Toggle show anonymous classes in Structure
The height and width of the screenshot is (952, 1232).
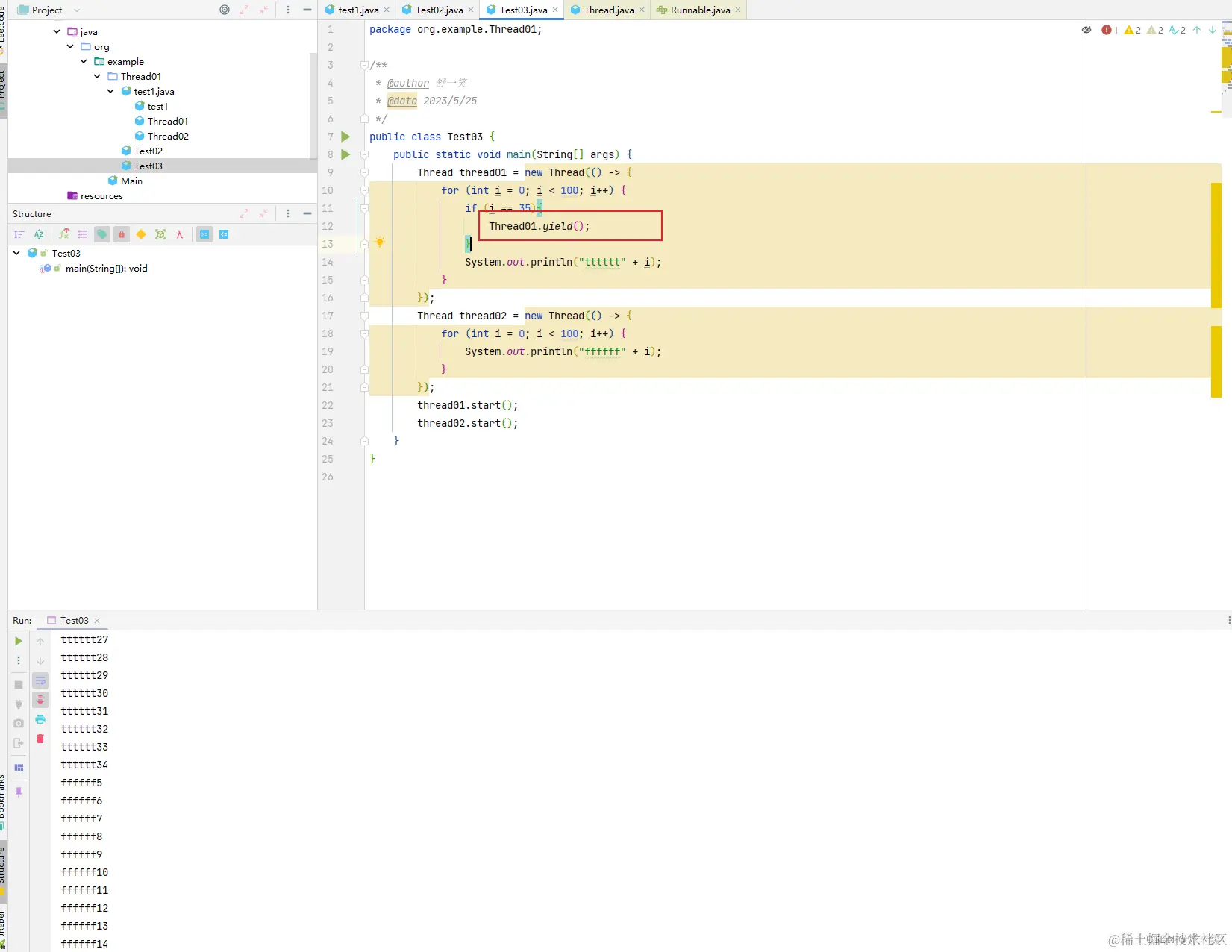160,234
